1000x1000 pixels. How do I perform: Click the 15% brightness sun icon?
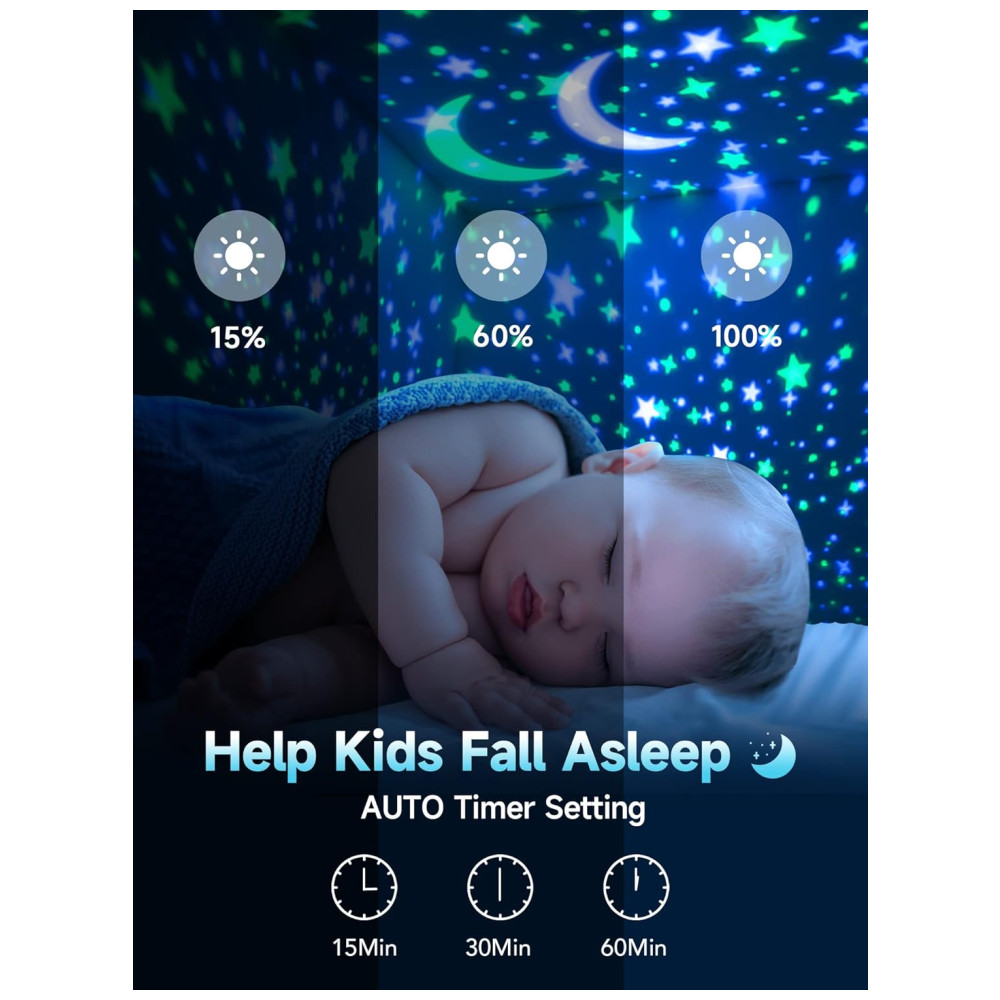point(239,255)
